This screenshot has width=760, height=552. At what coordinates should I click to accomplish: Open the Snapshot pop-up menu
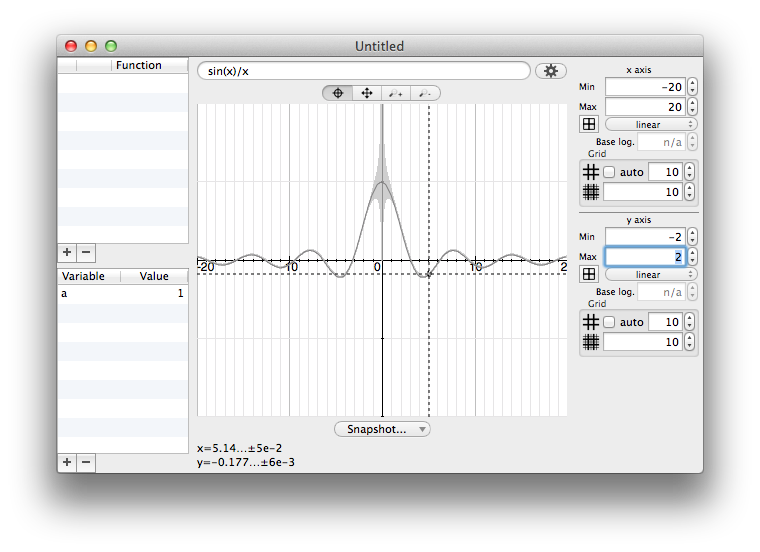(382, 429)
